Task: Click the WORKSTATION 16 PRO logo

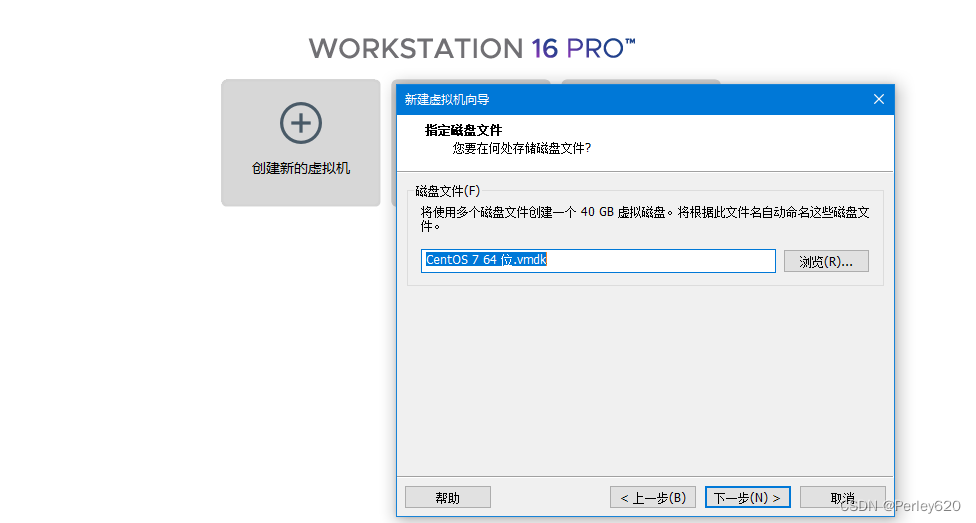Action: point(472,49)
